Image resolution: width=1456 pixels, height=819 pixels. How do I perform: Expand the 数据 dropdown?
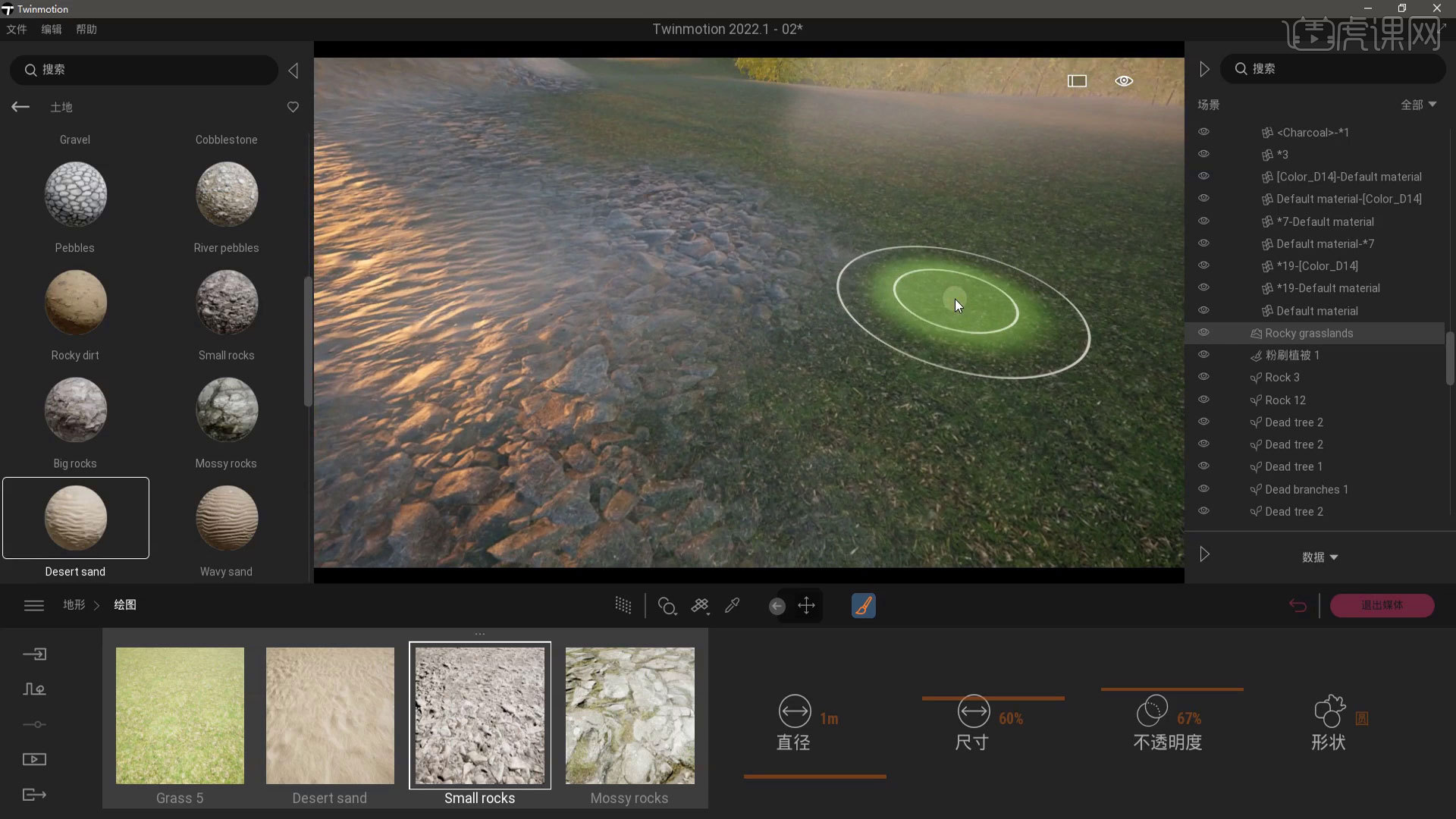click(x=1319, y=557)
